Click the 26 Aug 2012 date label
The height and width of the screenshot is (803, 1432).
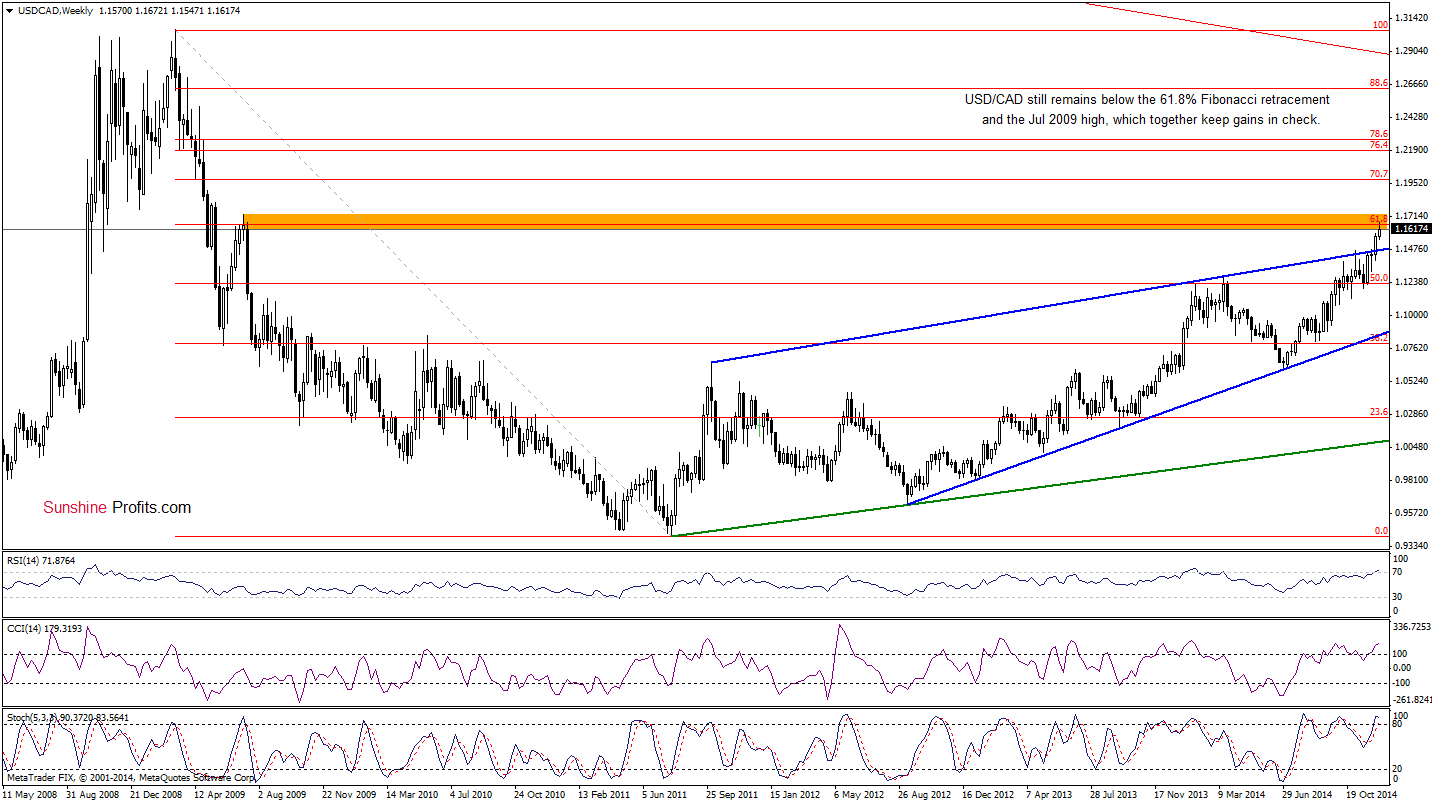click(x=925, y=795)
